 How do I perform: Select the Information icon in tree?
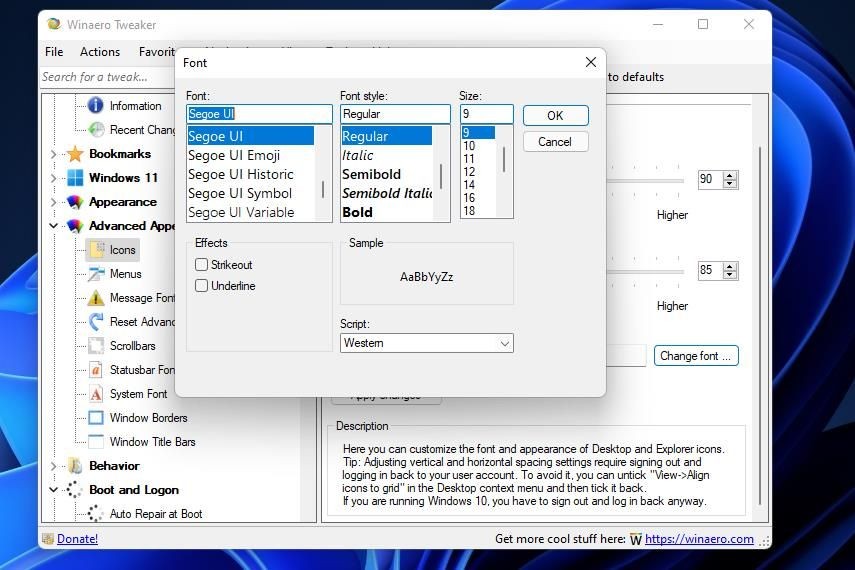click(95, 105)
